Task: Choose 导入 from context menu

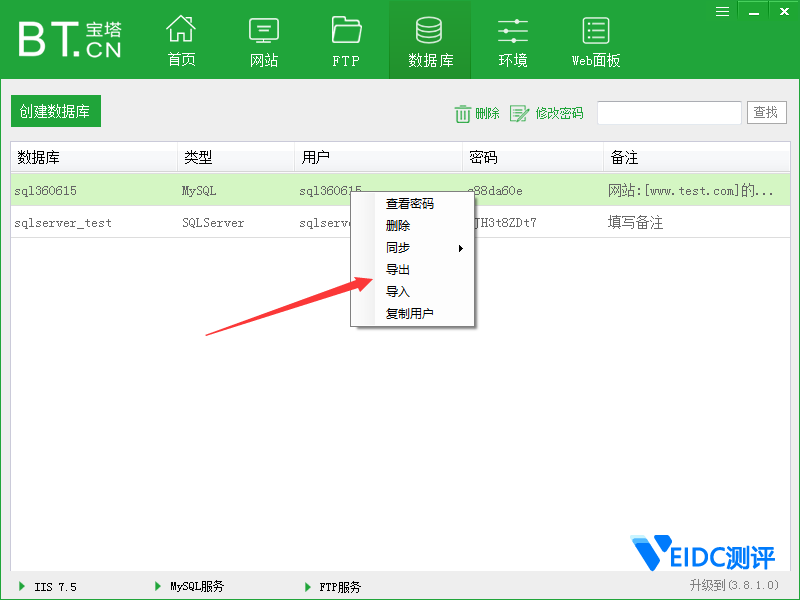Action: pos(398,292)
